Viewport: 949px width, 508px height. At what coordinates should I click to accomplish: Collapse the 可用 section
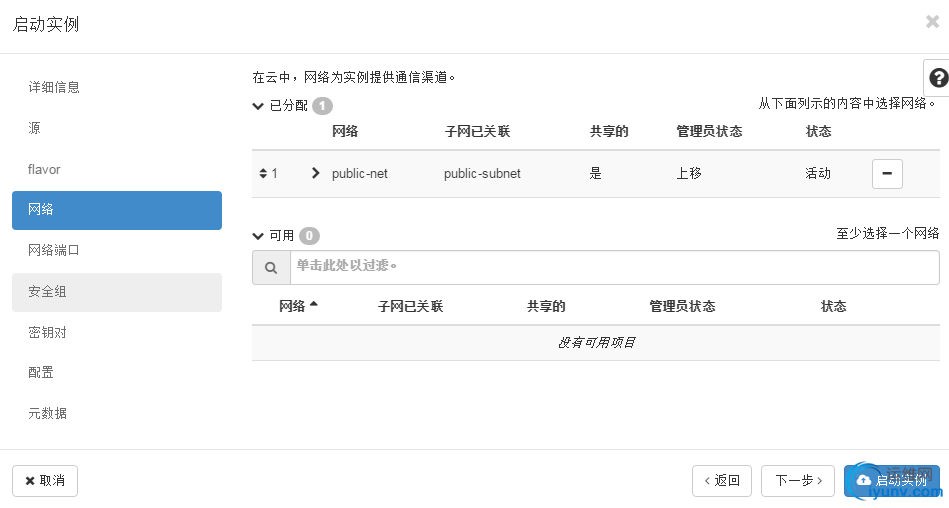(258, 236)
